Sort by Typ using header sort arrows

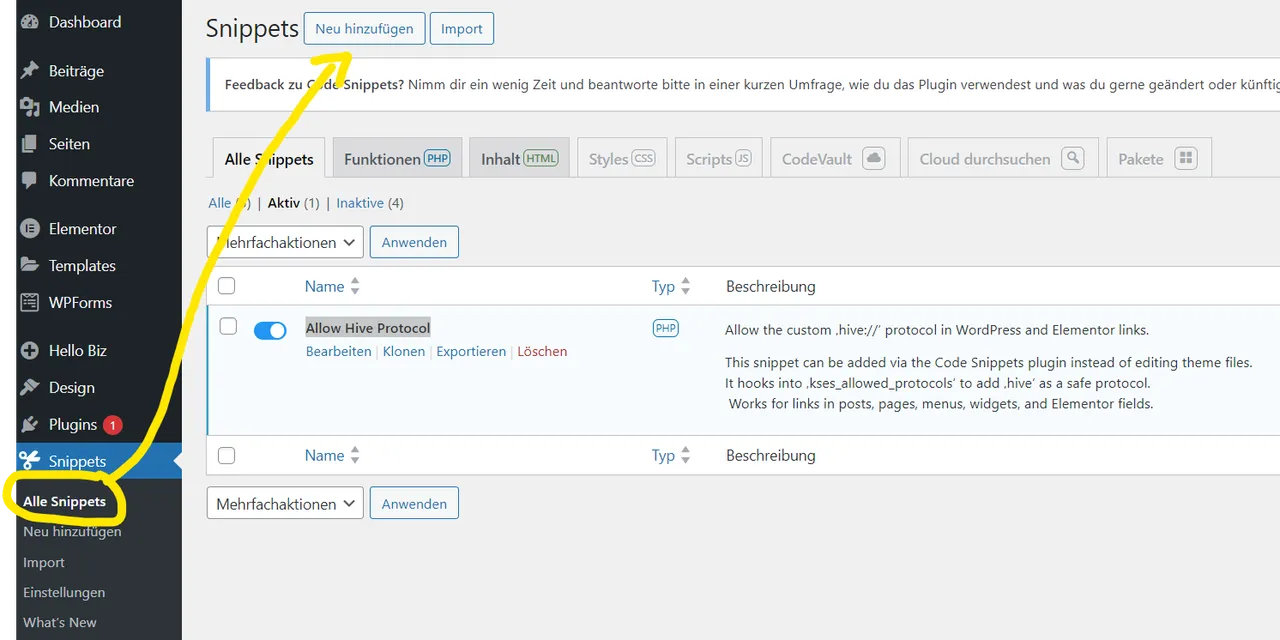pos(685,286)
